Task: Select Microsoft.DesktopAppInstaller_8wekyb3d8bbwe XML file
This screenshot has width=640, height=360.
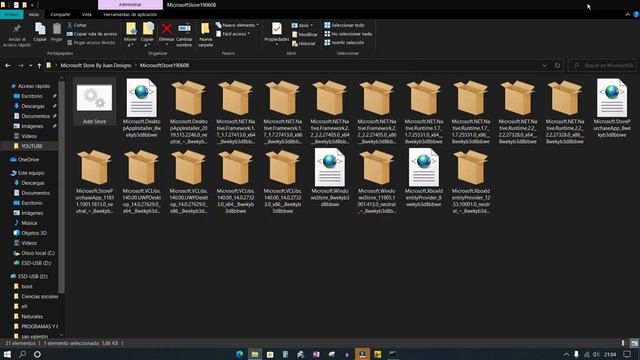Action: pos(142,108)
